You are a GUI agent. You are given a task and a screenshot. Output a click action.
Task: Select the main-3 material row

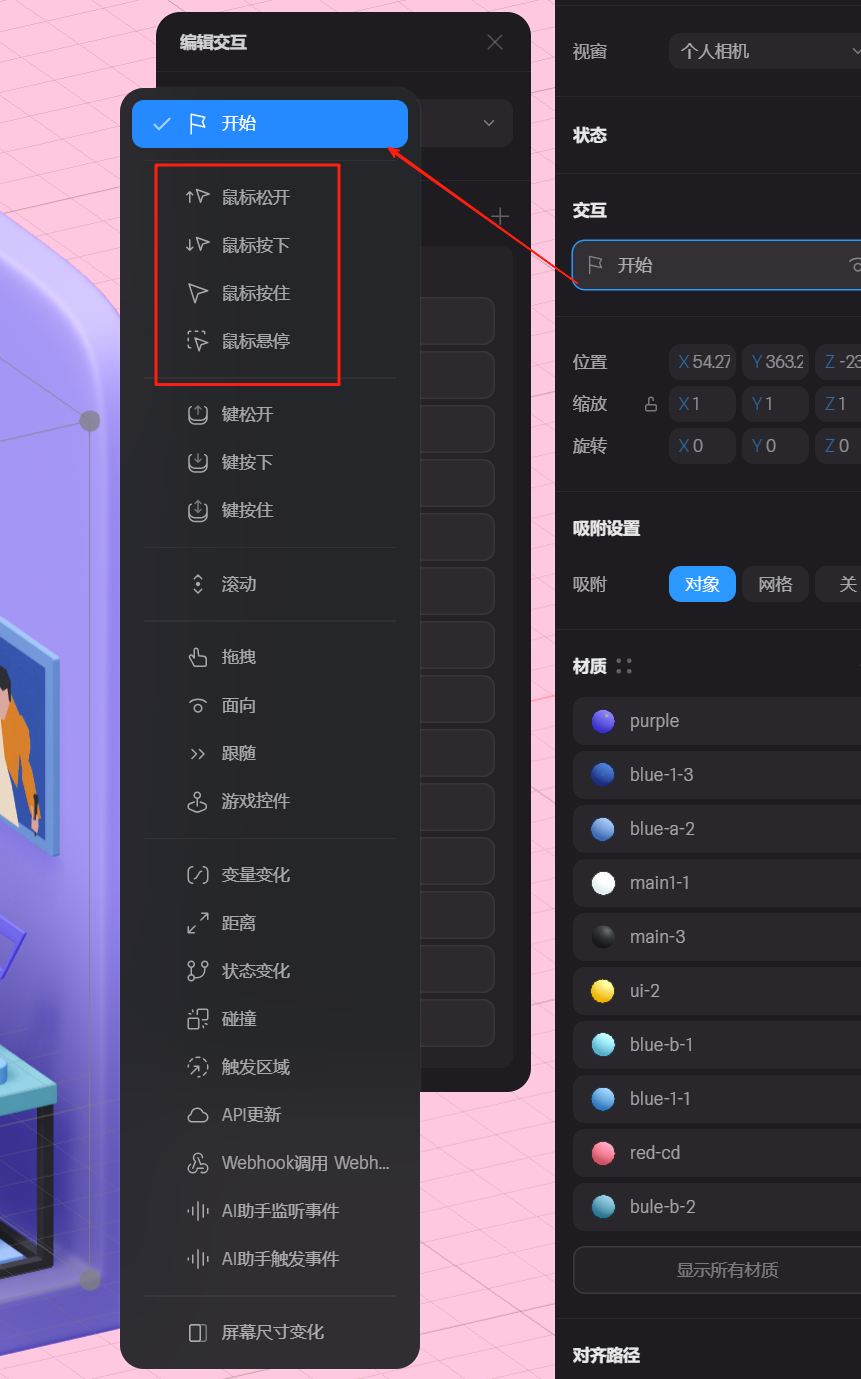pos(717,937)
